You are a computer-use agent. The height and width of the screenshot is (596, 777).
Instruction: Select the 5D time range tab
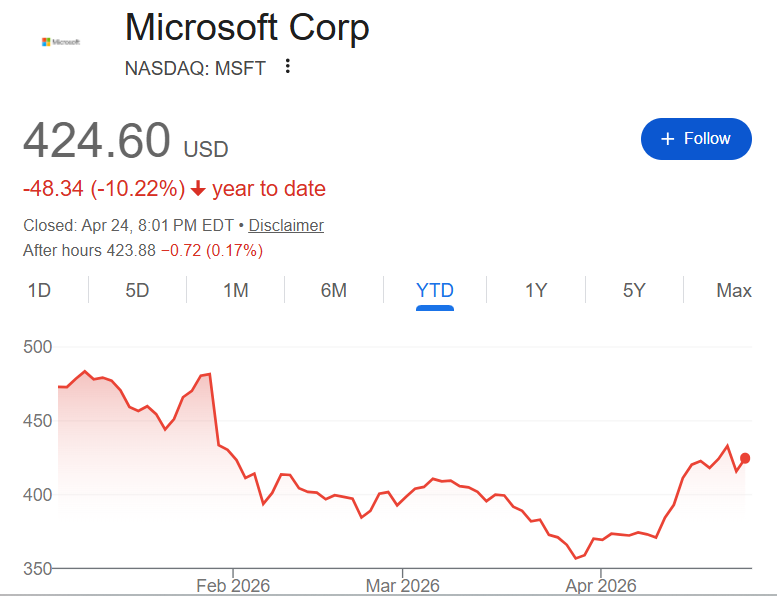click(x=137, y=291)
